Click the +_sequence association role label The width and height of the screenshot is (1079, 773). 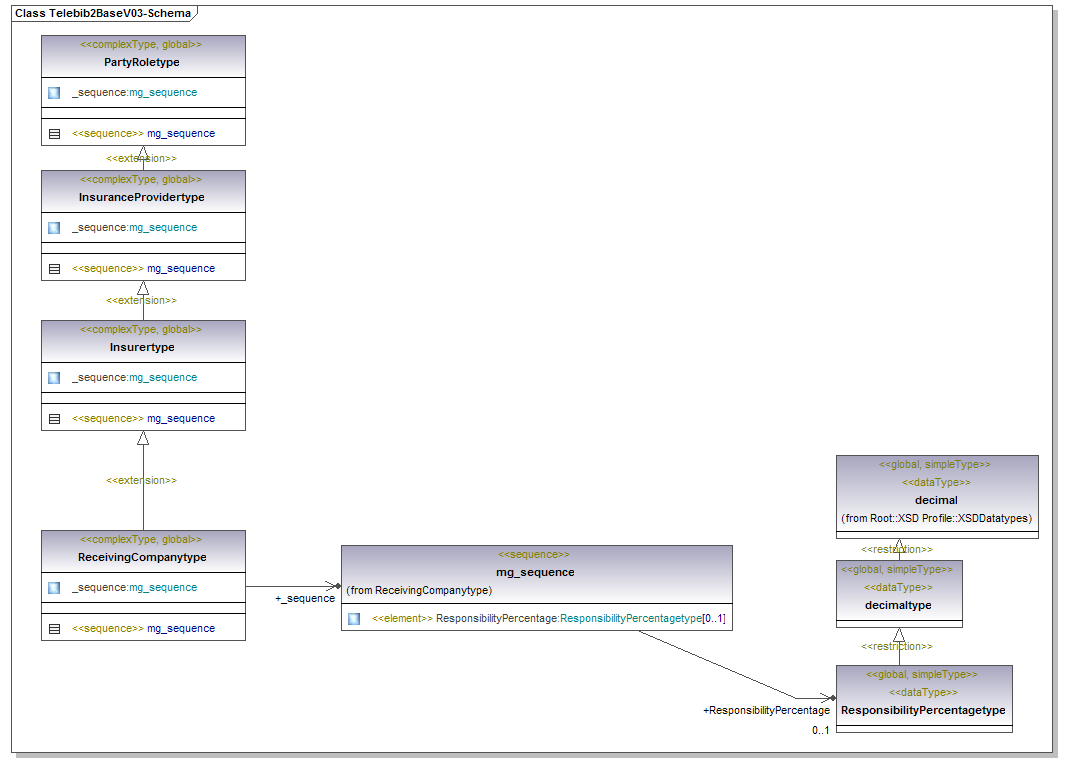pos(305,598)
